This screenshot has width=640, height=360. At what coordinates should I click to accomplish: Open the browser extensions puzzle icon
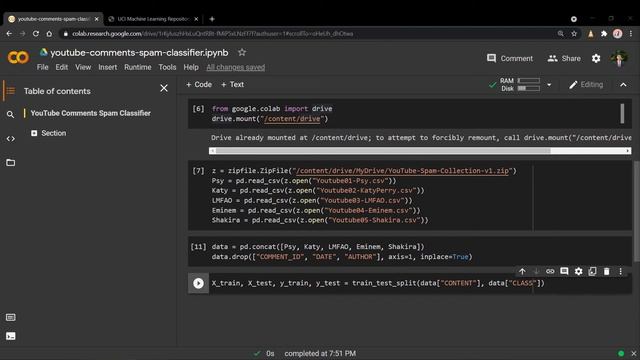coord(604,33)
